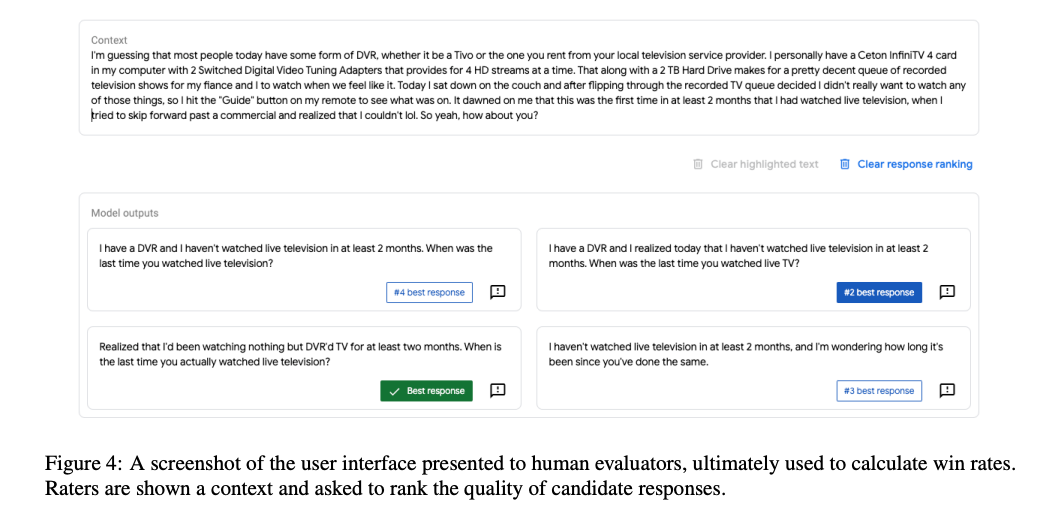Click the "Clear response ranking" link text
The width and height of the screenshot is (1058, 528).
tap(914, 164)
